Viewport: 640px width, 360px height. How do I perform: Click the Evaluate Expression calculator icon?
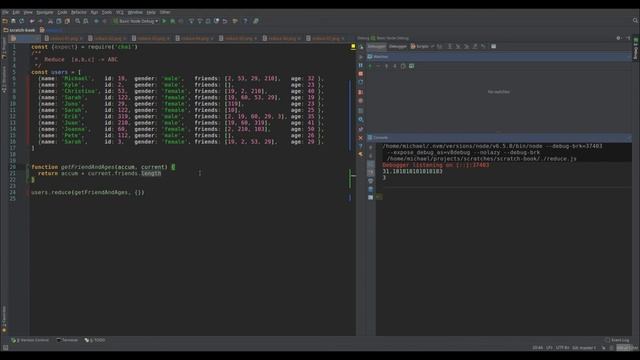pyautogui.click(x=493, y=47)
